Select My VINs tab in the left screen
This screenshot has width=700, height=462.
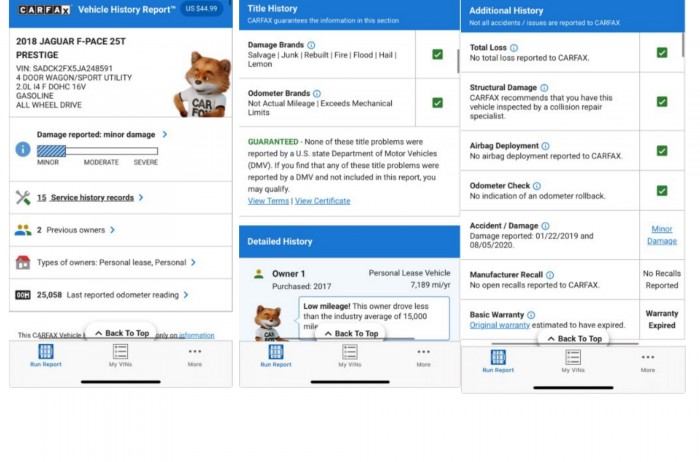point(120,356)
